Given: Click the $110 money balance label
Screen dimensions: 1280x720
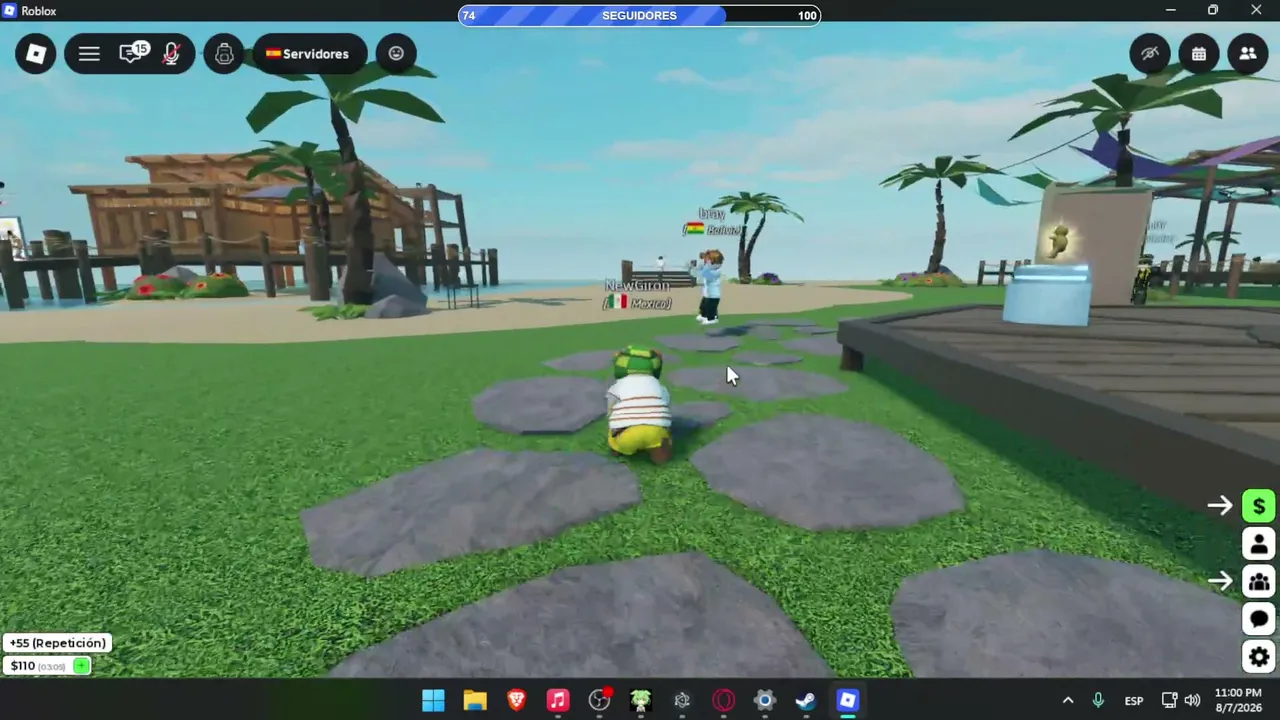Looking at the screenshot, I should click(23, 666).
